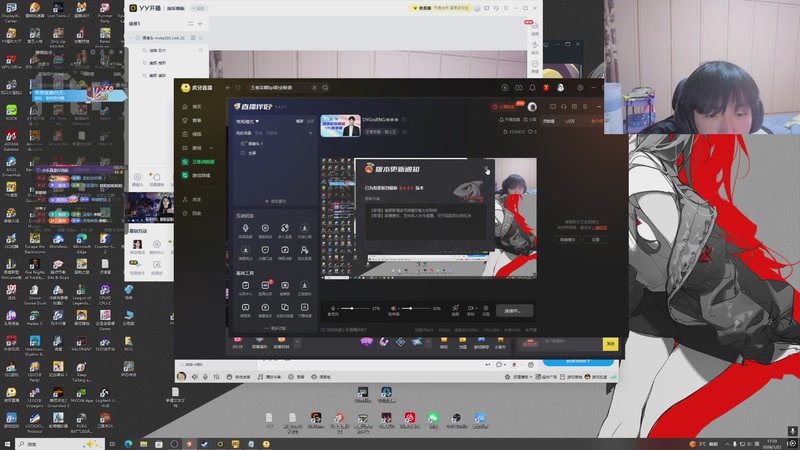
Task: Open the hamburger menu in 直播伴侣 title bar
Action: click(x=585, y=107)
